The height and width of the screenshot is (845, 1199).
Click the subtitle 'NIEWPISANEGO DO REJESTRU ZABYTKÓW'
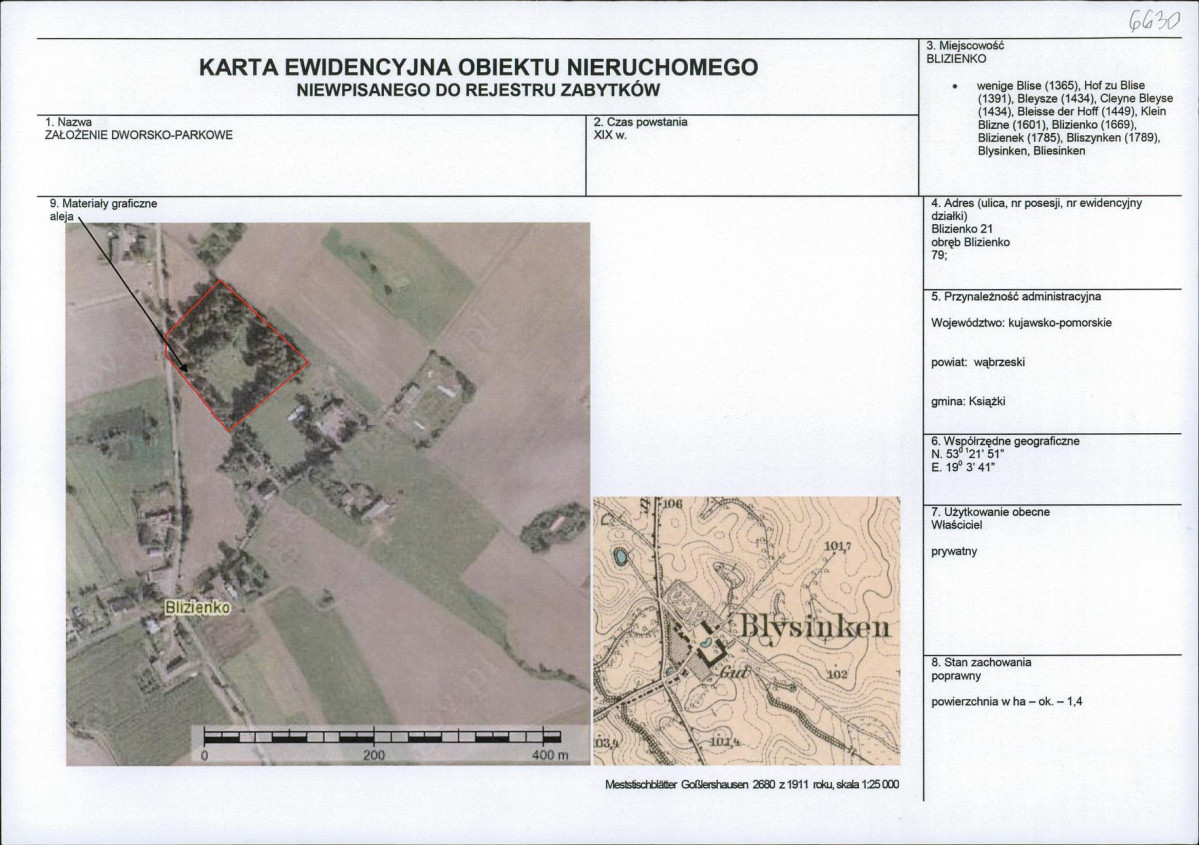tap(478, 90)
